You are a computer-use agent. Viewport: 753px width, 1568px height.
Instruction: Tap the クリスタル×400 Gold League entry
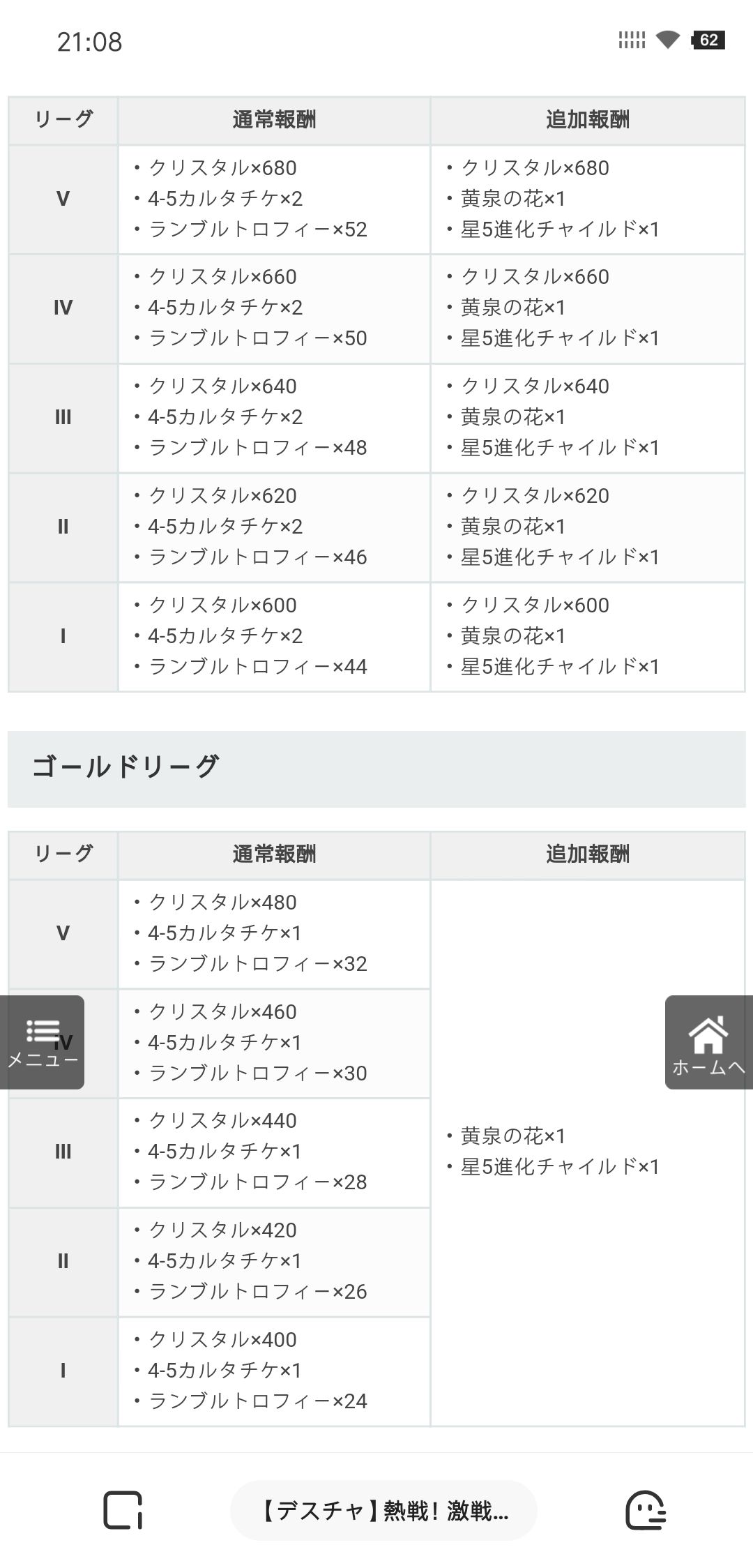coord(222,1340)
